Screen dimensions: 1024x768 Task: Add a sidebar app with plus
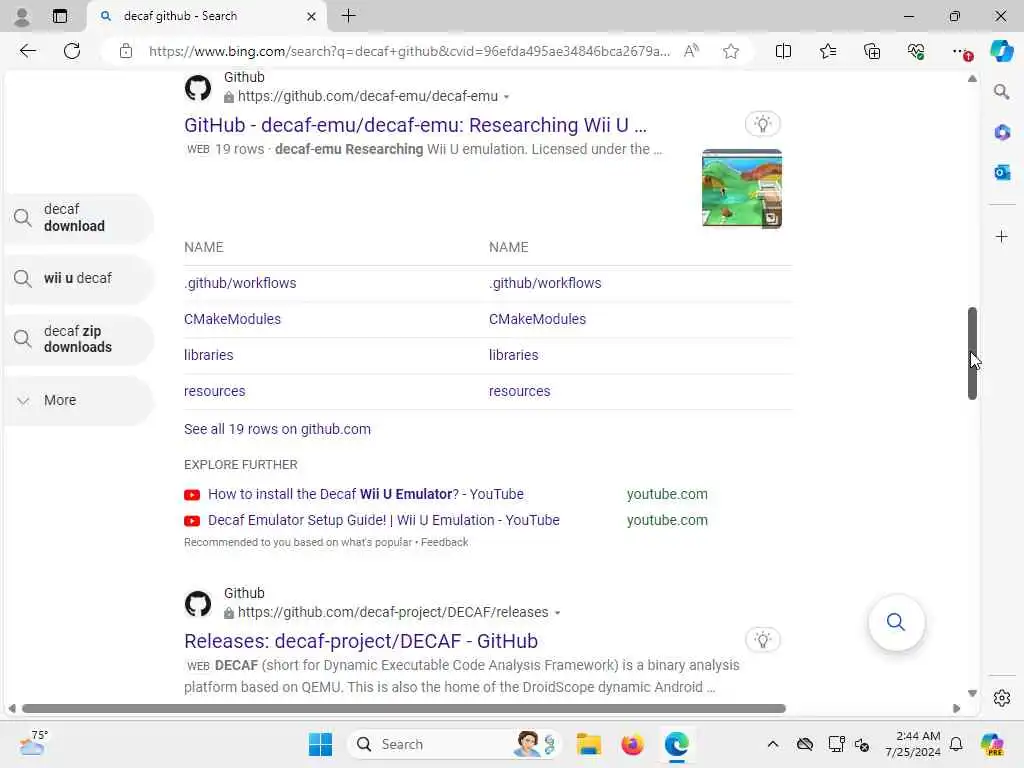tap(1002, 236)
